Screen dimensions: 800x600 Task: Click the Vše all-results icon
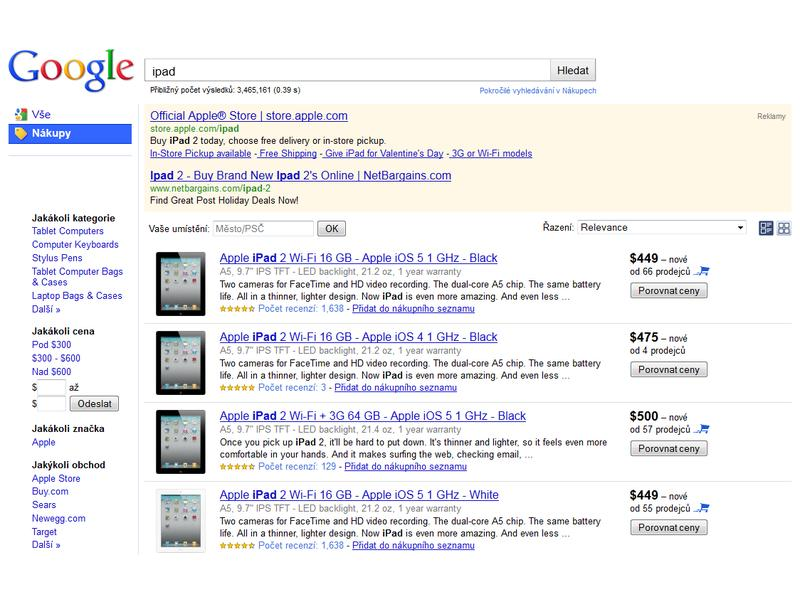coord(21,114)
